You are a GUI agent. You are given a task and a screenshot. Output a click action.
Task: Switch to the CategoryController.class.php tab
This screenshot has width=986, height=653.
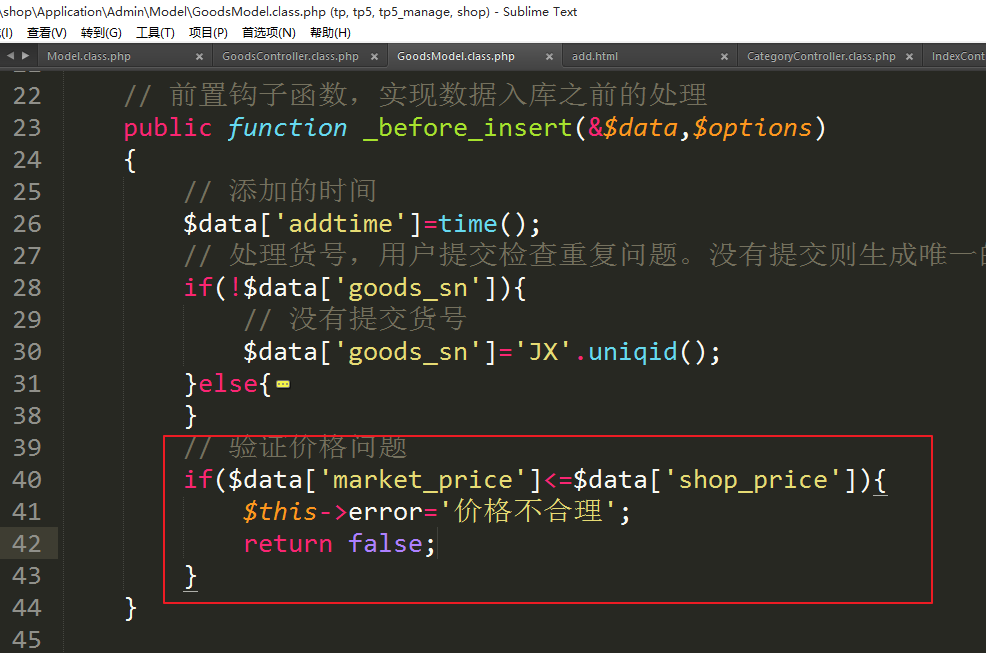(x=821, y=57)
